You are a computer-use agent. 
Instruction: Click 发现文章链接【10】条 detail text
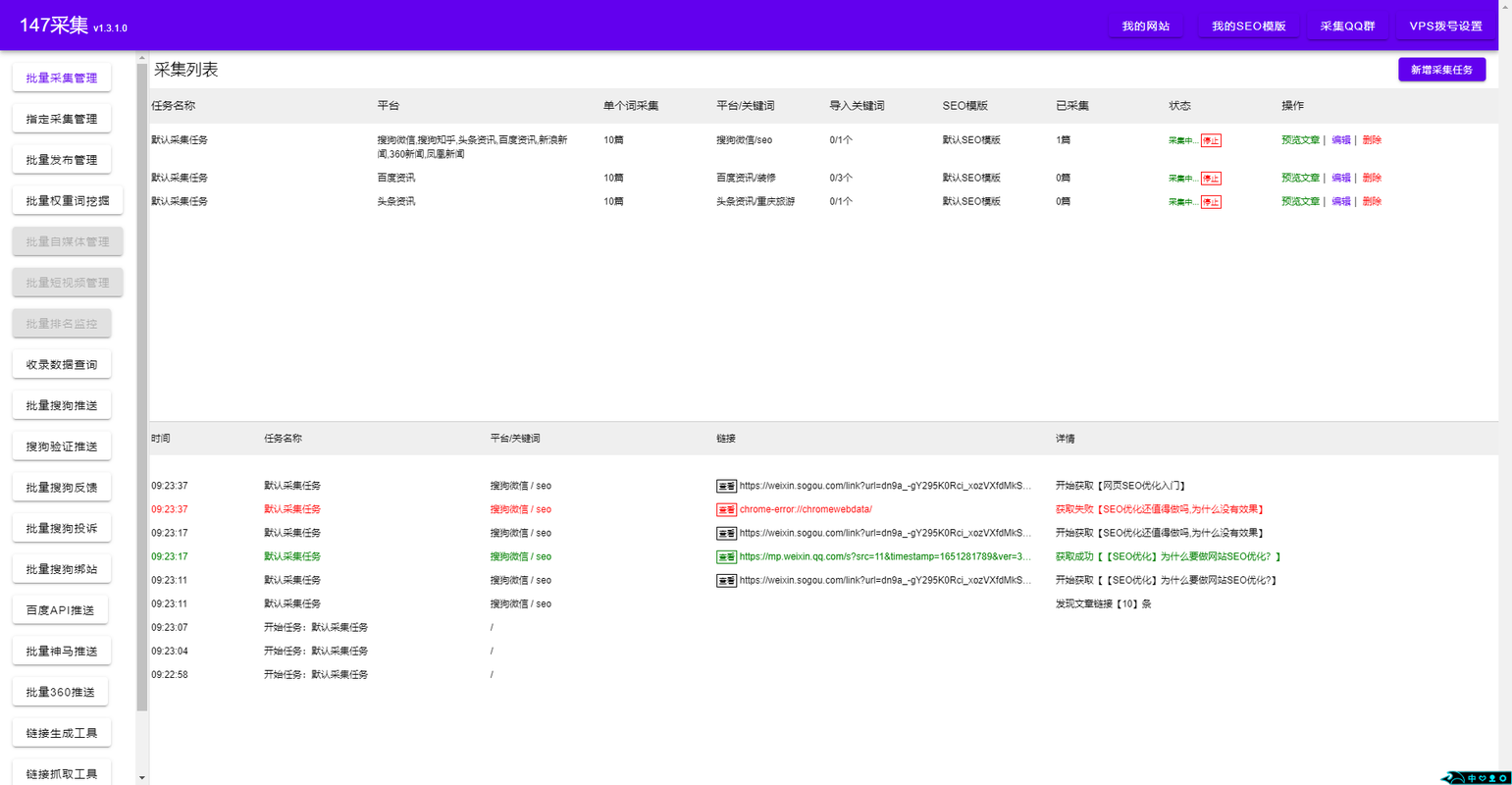1103,603
